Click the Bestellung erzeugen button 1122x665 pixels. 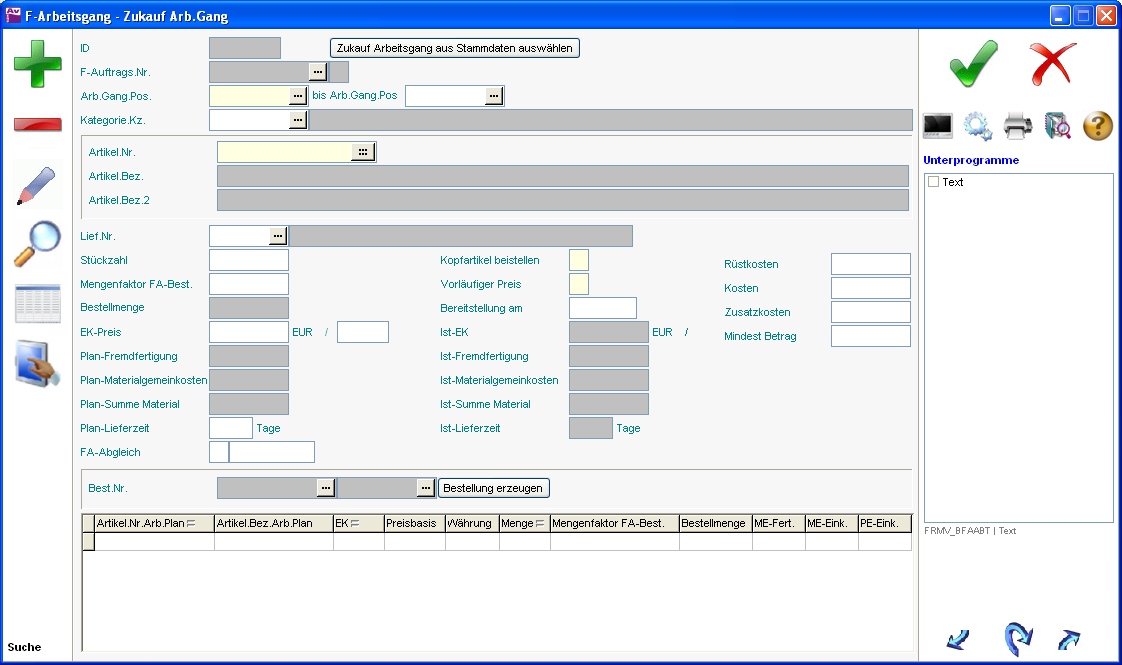tap(494, 488)
